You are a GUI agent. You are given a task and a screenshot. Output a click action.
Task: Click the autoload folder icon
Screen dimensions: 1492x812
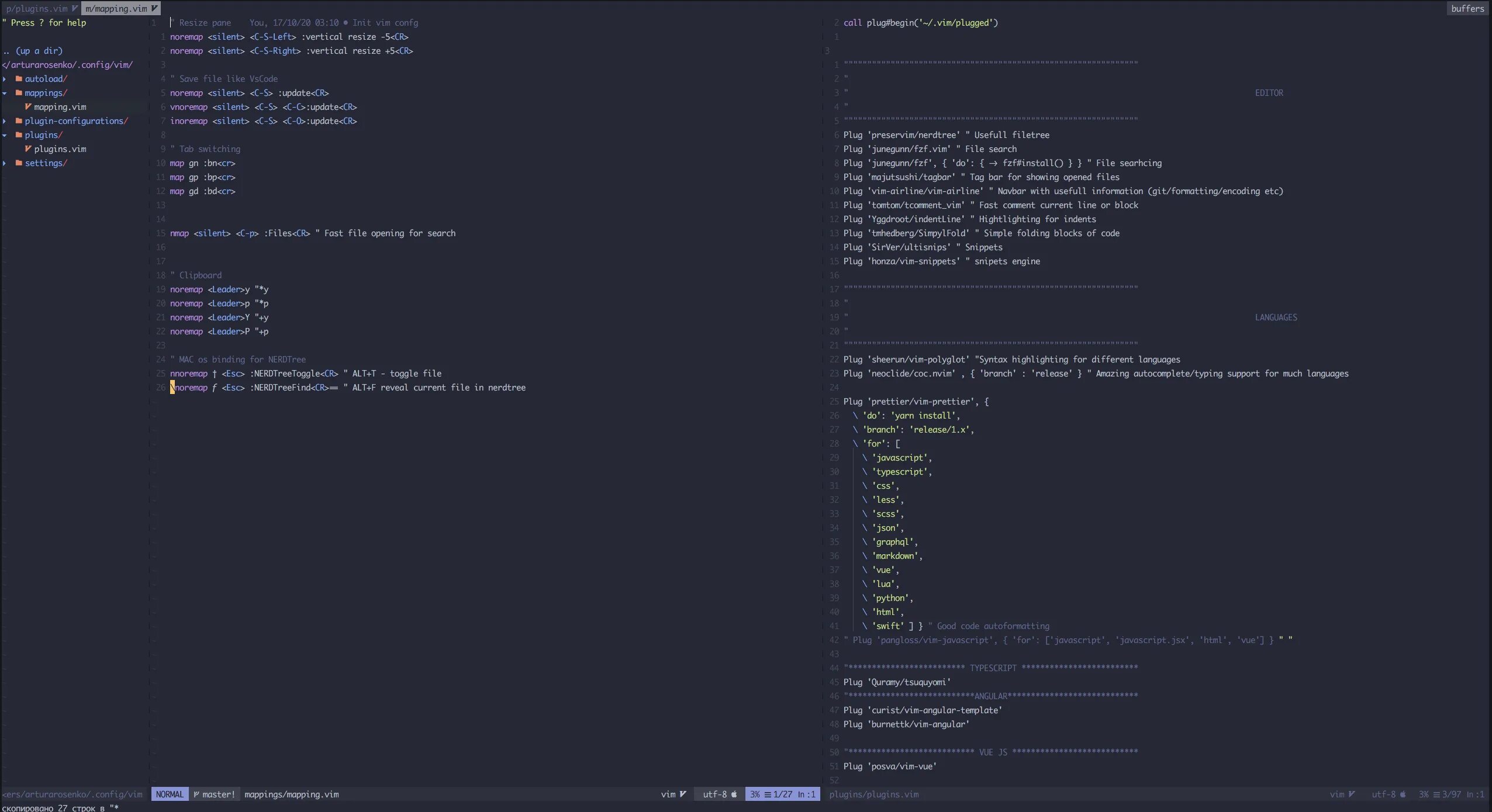[x=19, y=79]
